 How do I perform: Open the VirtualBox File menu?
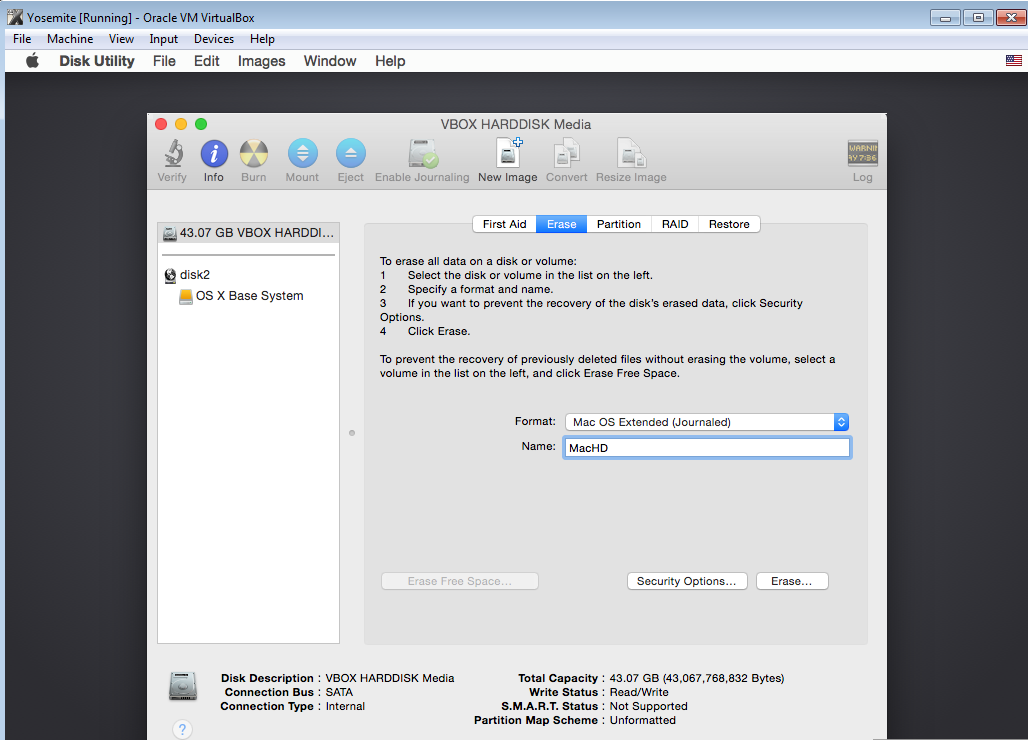point(22,39)
